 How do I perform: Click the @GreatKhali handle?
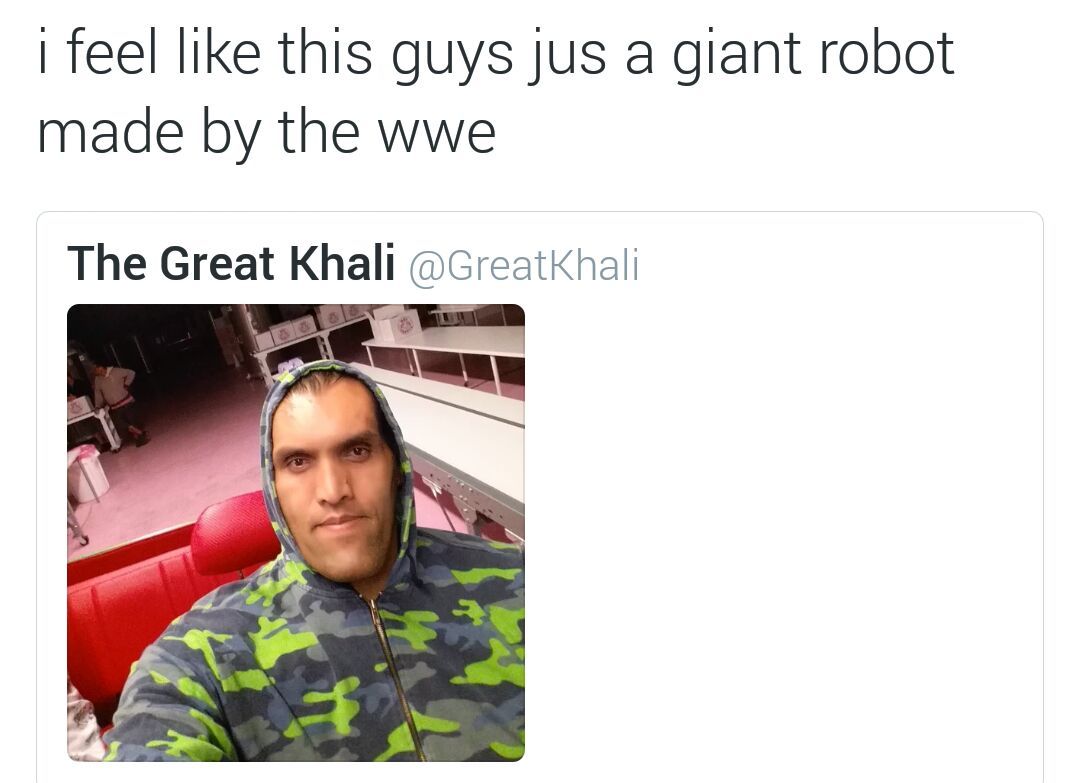(x=524, y=265)
